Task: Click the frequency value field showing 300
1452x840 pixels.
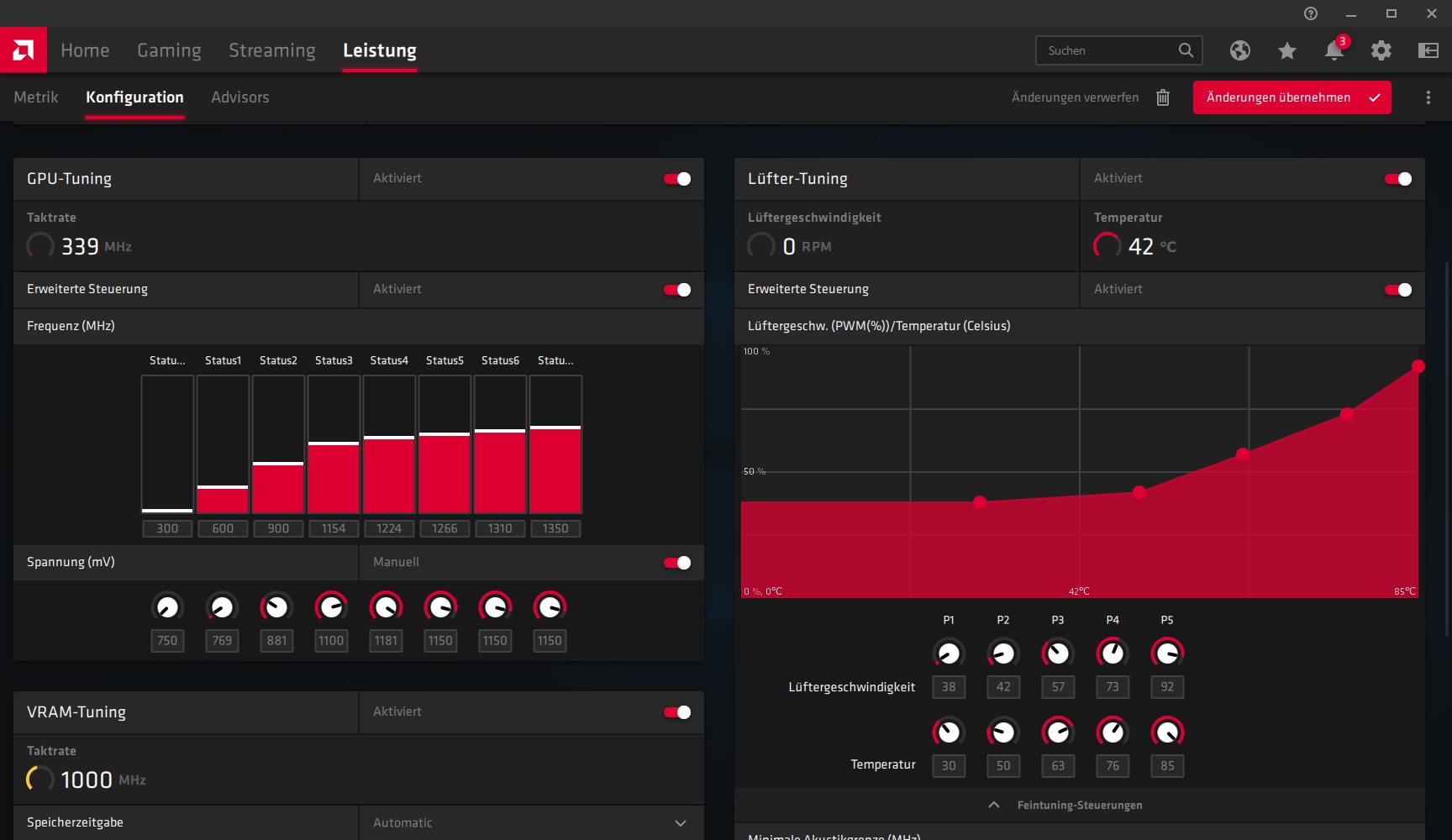Action: tap(167, 528)
